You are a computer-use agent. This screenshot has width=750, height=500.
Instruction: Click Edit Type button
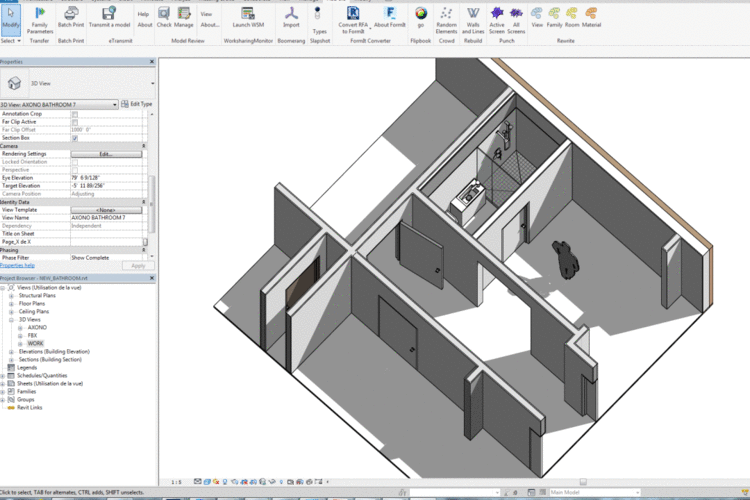(137, 104)
